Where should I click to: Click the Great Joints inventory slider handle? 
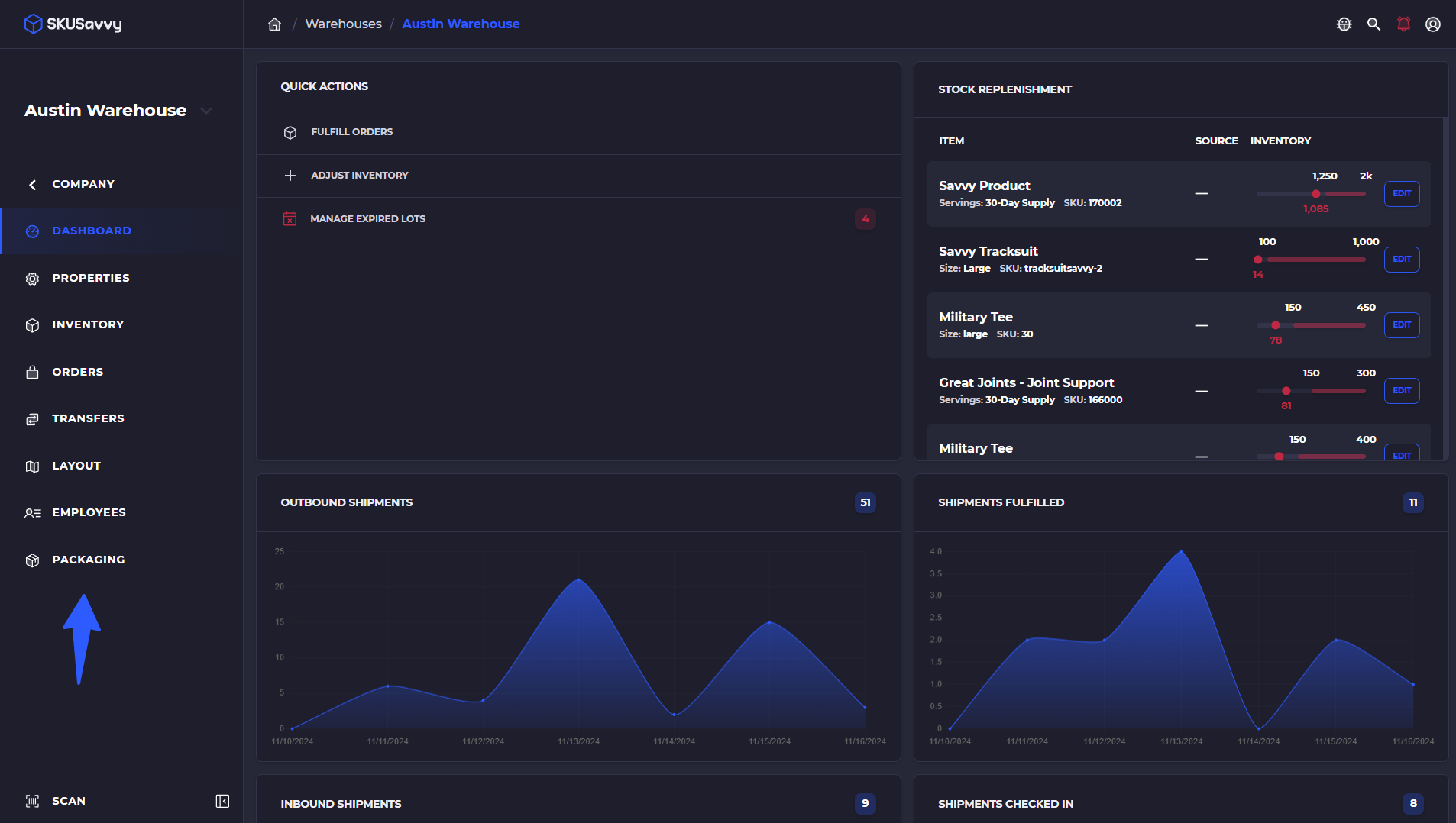(x=1286, y=391)
